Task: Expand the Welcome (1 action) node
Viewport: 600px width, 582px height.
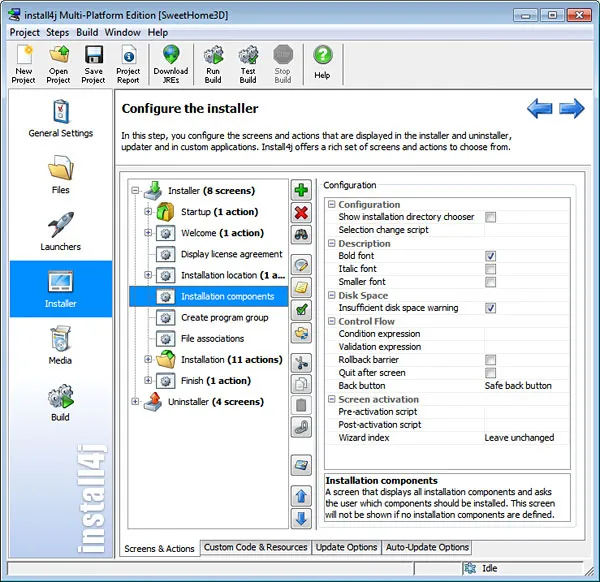Action: pyautogui.click(x=148, y=232)
